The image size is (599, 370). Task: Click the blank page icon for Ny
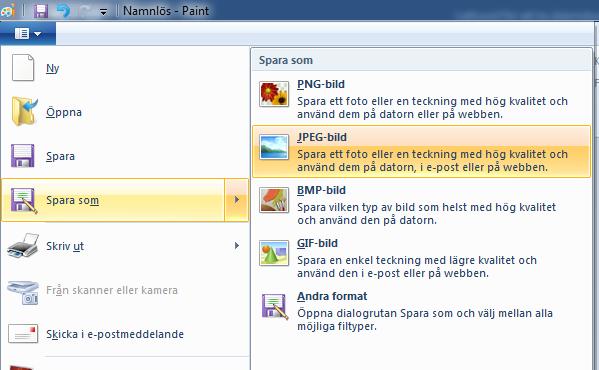[23, 68]
